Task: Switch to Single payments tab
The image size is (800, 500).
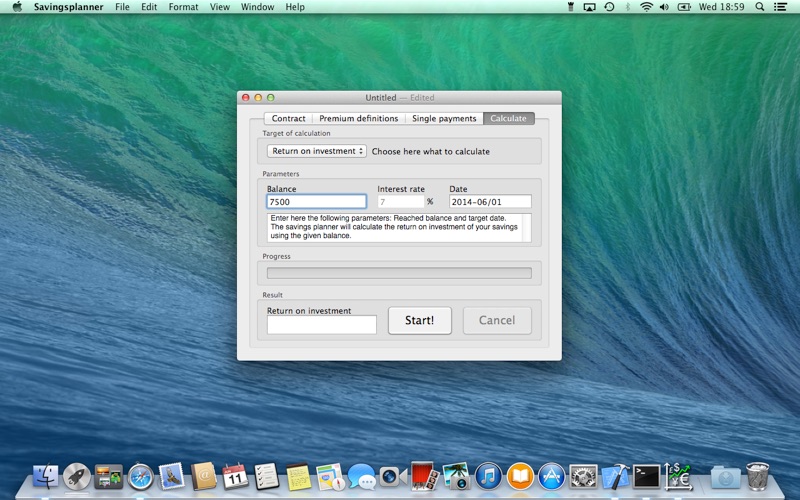Action: pyautogui.click(x=444, y=118)
